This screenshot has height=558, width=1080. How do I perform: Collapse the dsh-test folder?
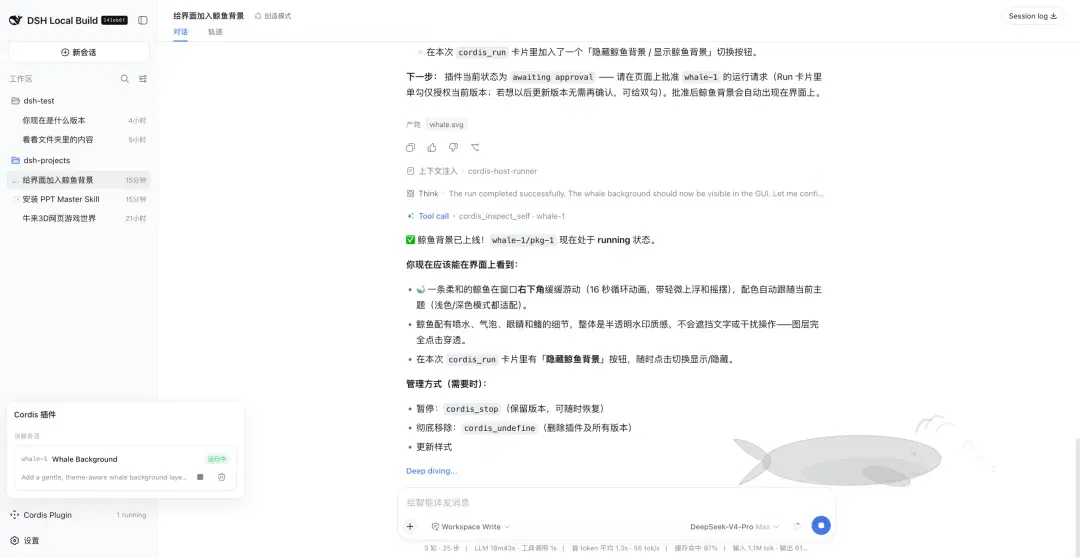79,101
